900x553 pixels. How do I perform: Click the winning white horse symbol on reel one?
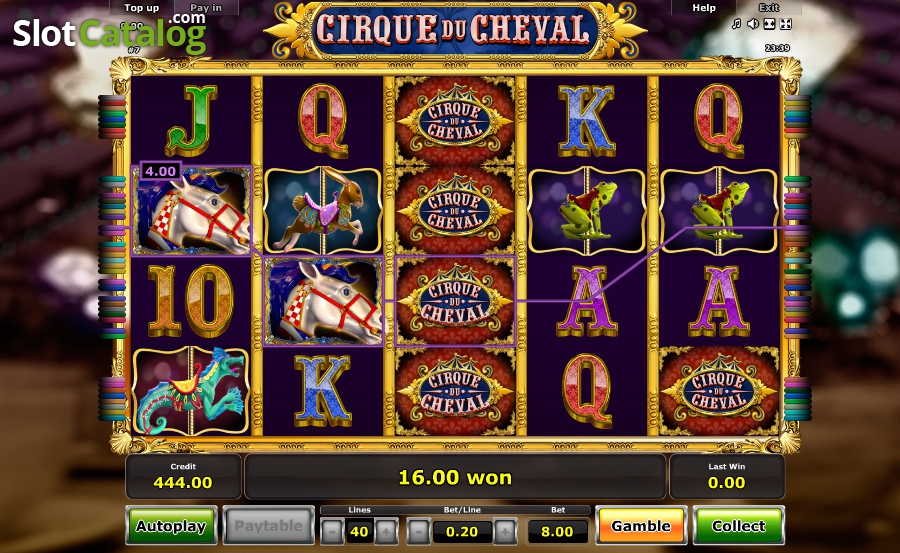point(191,211)
